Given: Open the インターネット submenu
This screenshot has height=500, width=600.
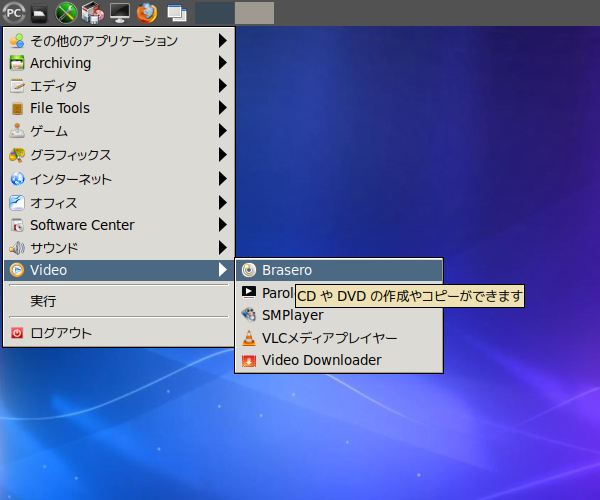Looking at the screenshot, I should pyautogui.click(x=119, y=179).
